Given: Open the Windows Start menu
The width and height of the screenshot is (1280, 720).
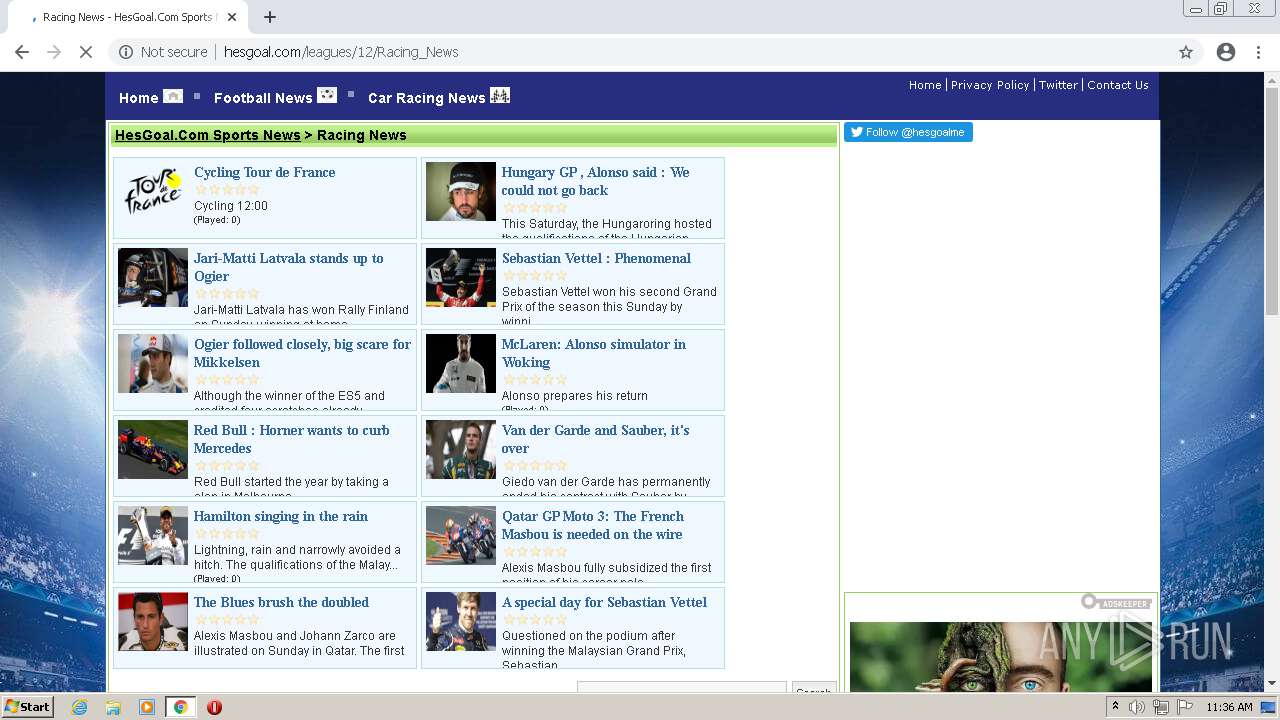Looking at the screenshot, I should [x=28, y=706].
